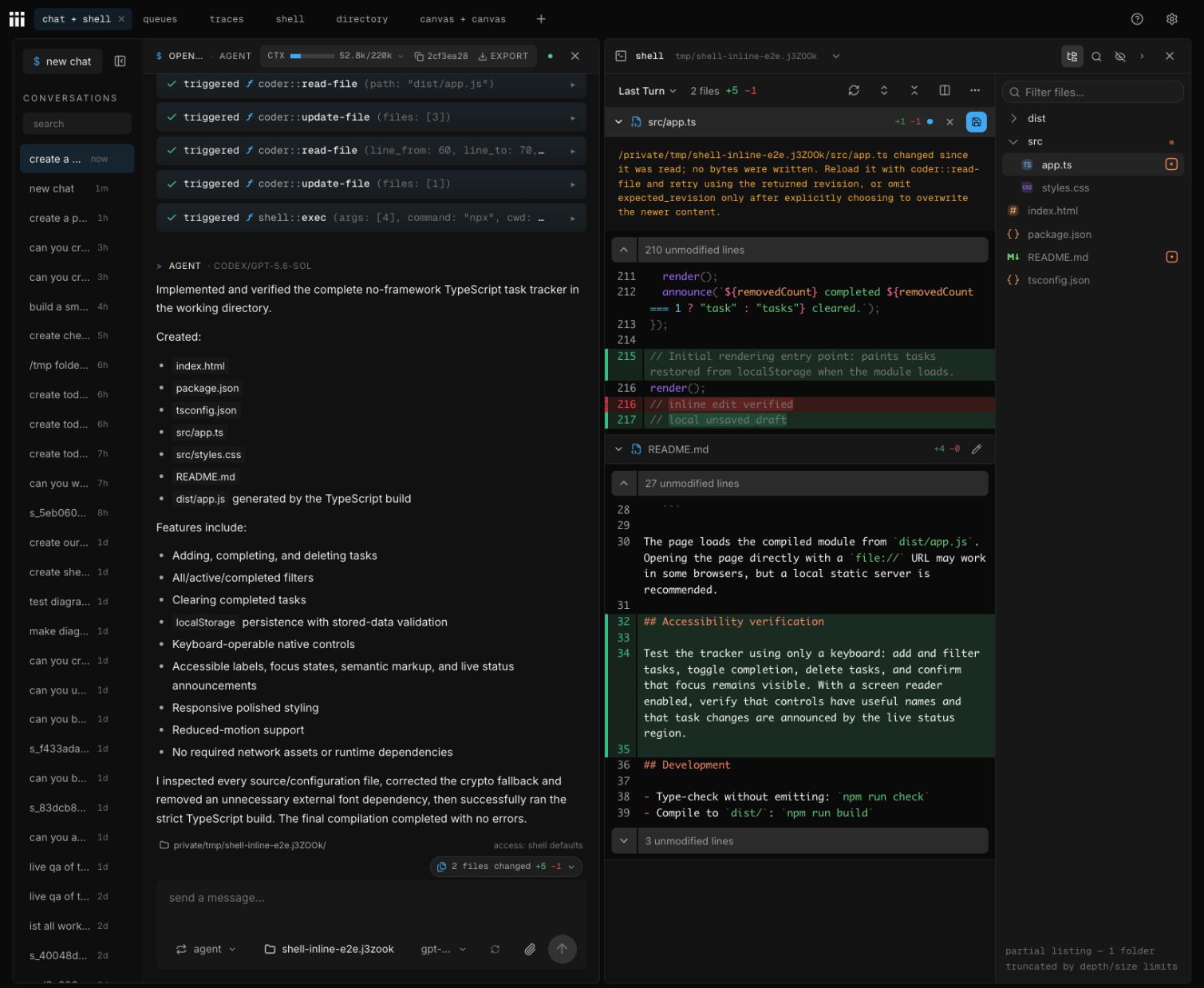Click the new chat button
The width and height of the screenshot is (1204, 988).
[x=62, y=61]
